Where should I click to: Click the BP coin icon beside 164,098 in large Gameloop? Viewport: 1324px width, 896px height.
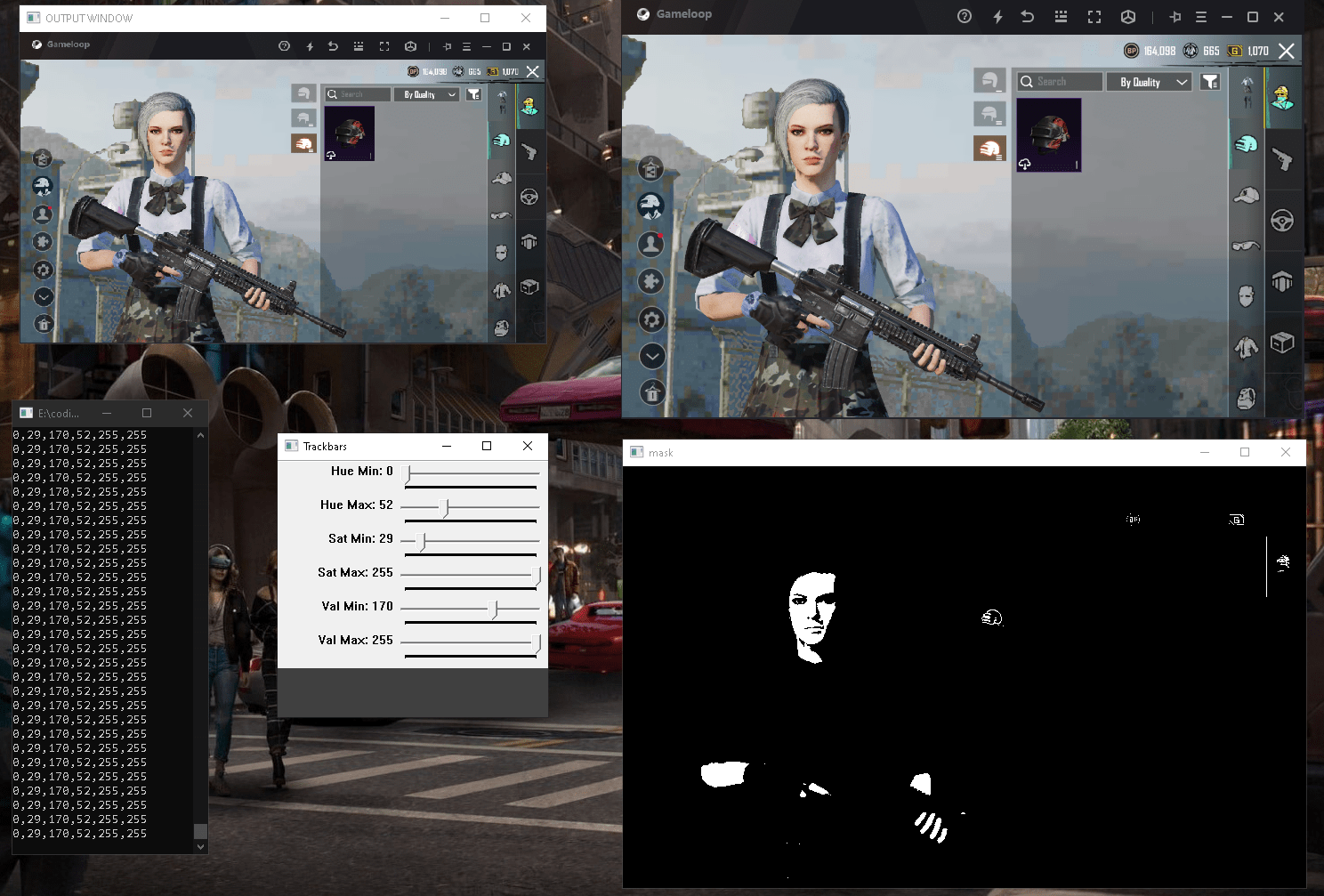(1131, 51)
